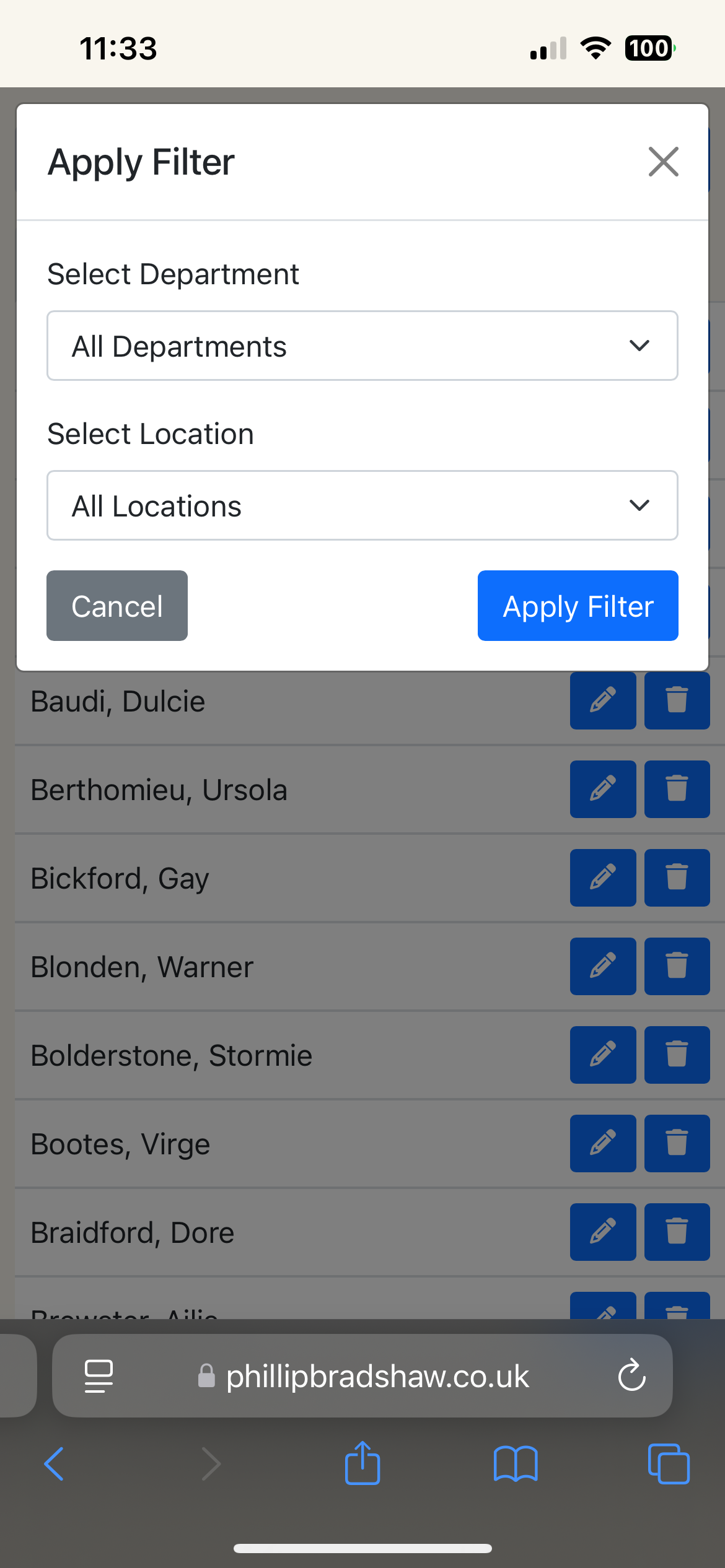Tap trash icon for Bolderstone, Stormie
The image size is (725, 1568).
(x=677, y=1055)
